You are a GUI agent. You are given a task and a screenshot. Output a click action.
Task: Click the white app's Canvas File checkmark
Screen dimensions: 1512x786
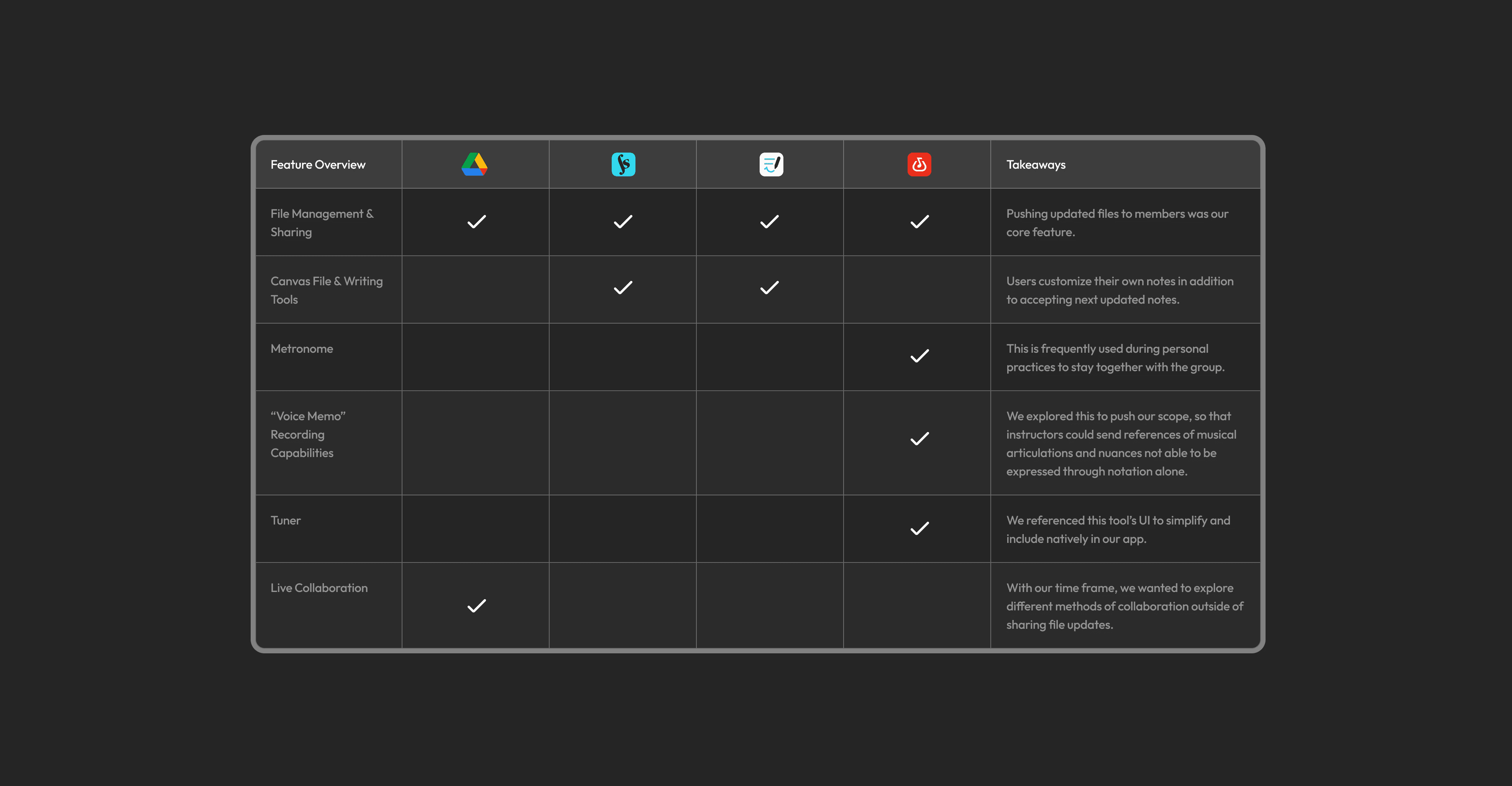click(x=769, y=288)
